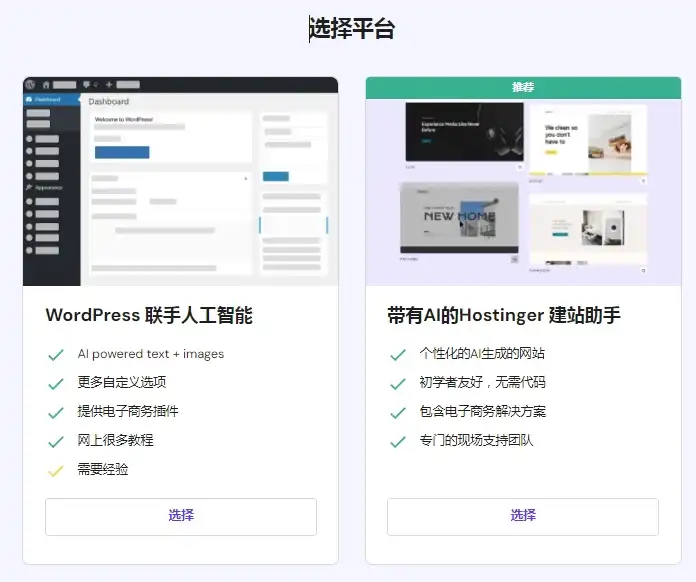Click the 选择 button under WordPress 联手人工智能
This screenshot has height=582, width=696.
click(181, 517)
